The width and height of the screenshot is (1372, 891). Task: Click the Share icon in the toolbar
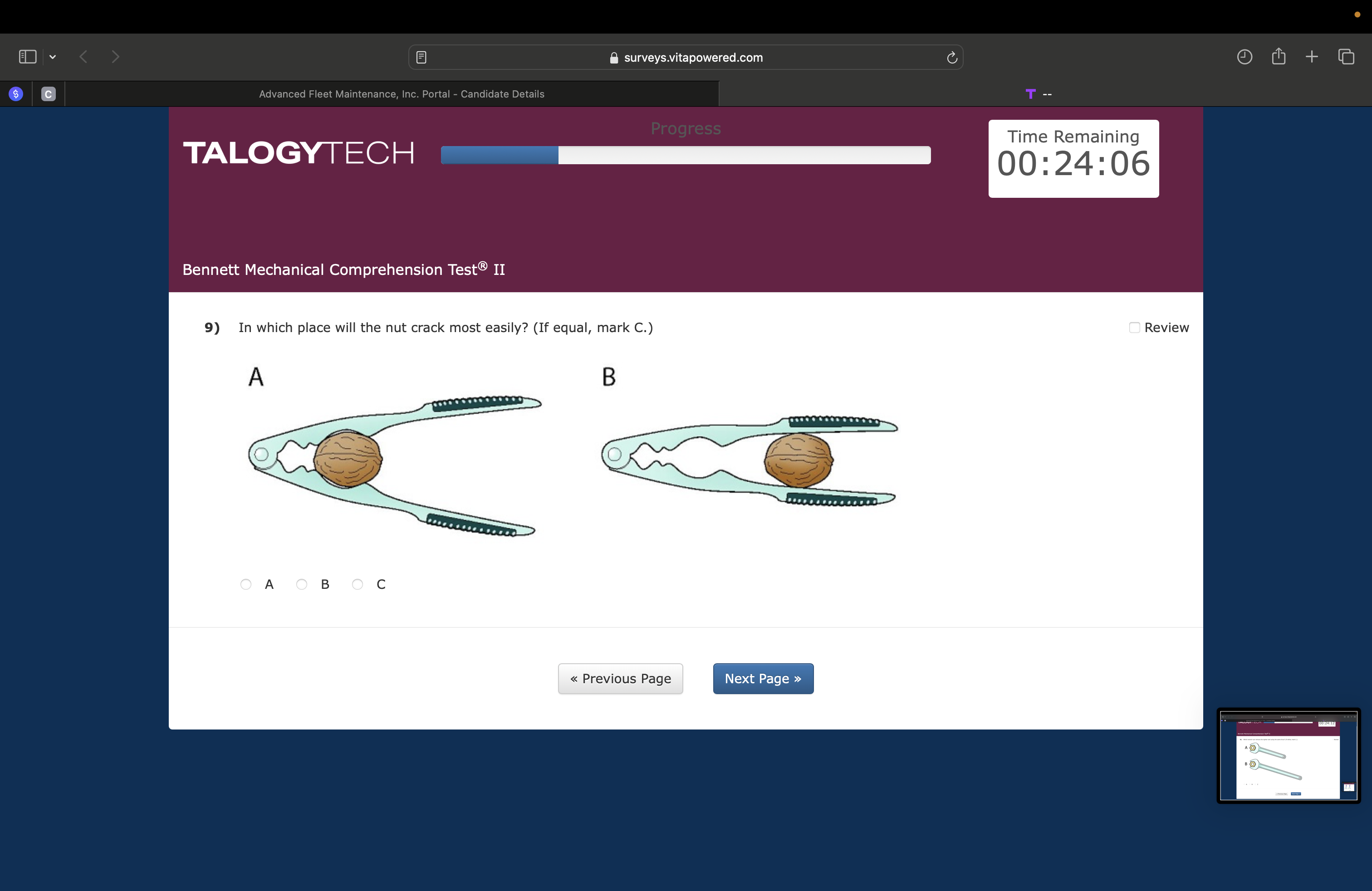coord(1279,56)
